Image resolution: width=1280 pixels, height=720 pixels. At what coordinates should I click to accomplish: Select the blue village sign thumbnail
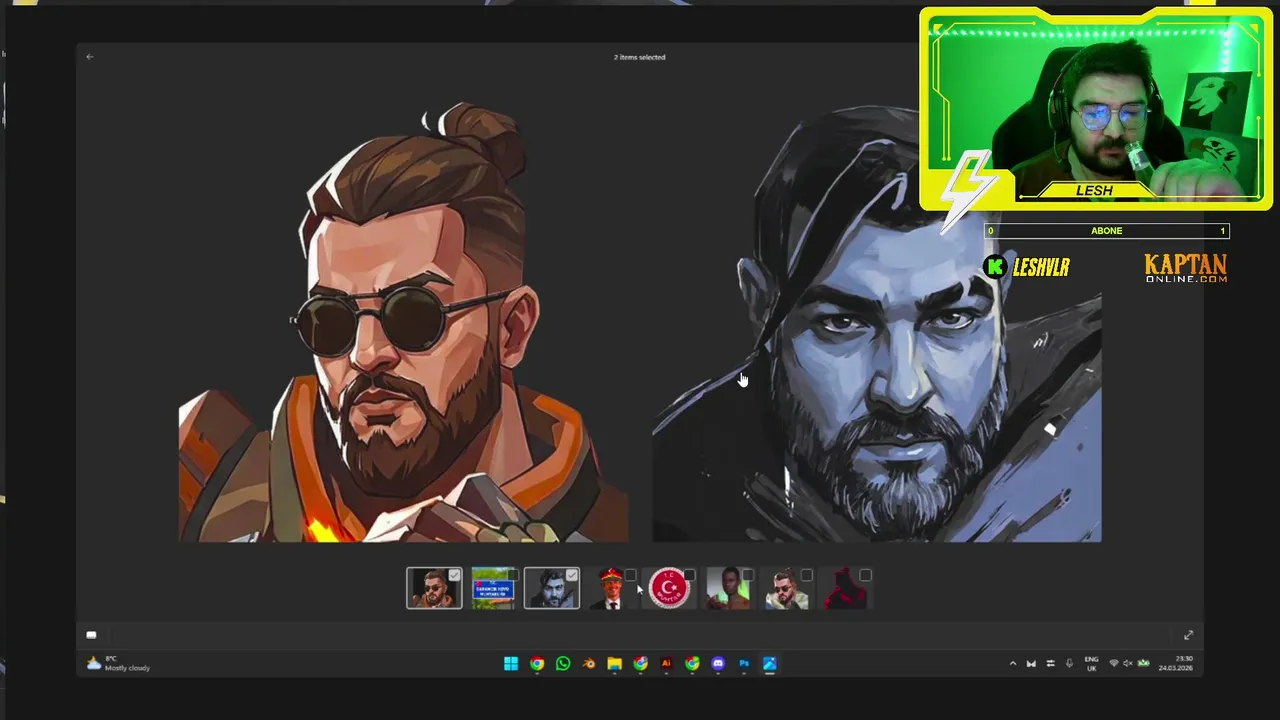point(493,589)
